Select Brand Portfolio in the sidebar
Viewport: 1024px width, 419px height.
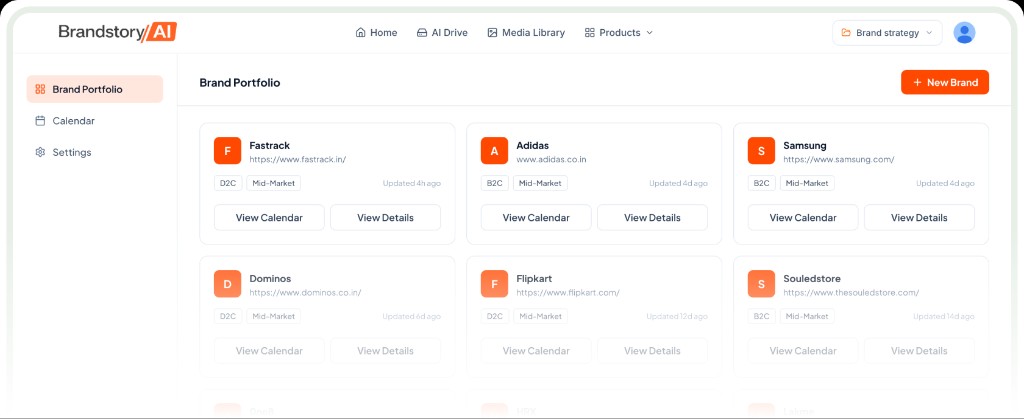(x=95, y=89)
